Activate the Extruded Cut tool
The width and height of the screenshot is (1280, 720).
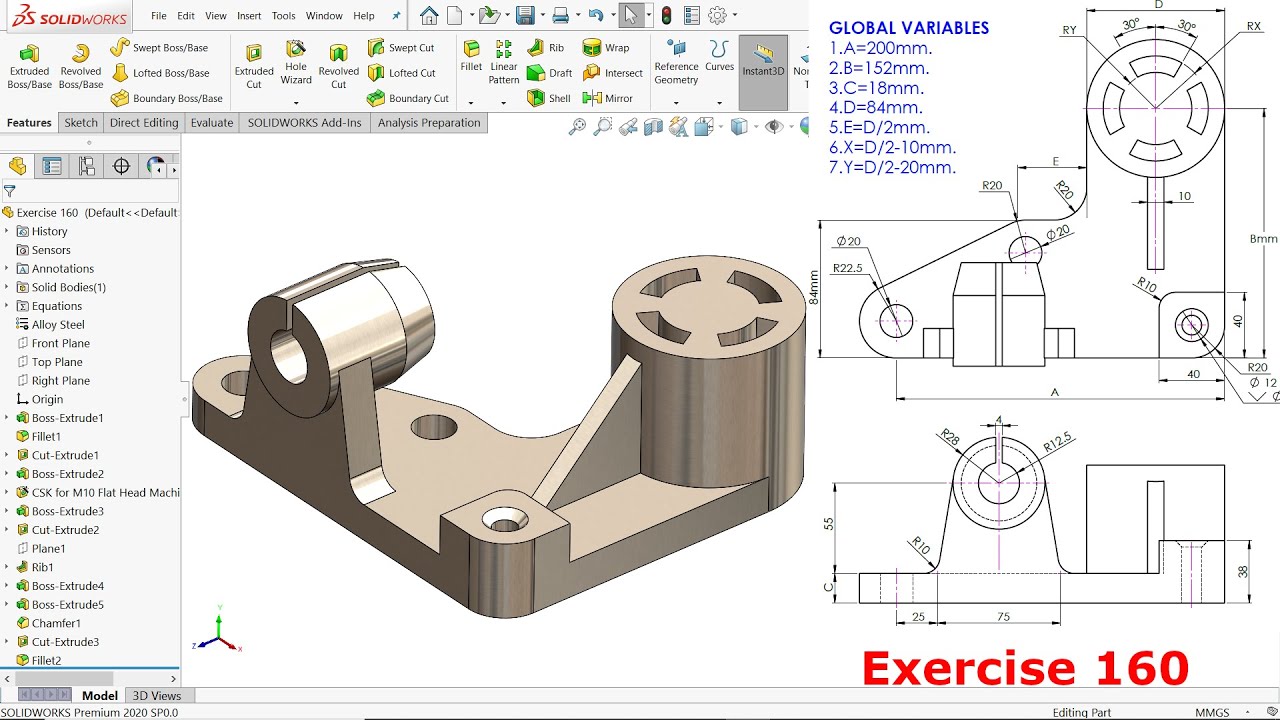(254, 66)
